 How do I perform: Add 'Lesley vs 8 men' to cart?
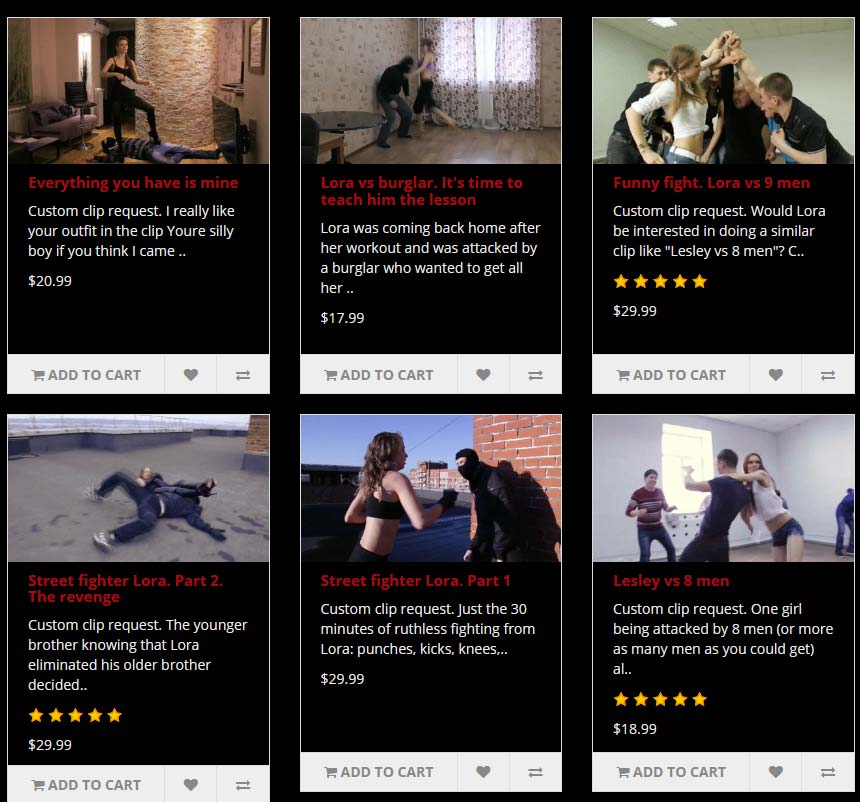click(x=671, y=772)
